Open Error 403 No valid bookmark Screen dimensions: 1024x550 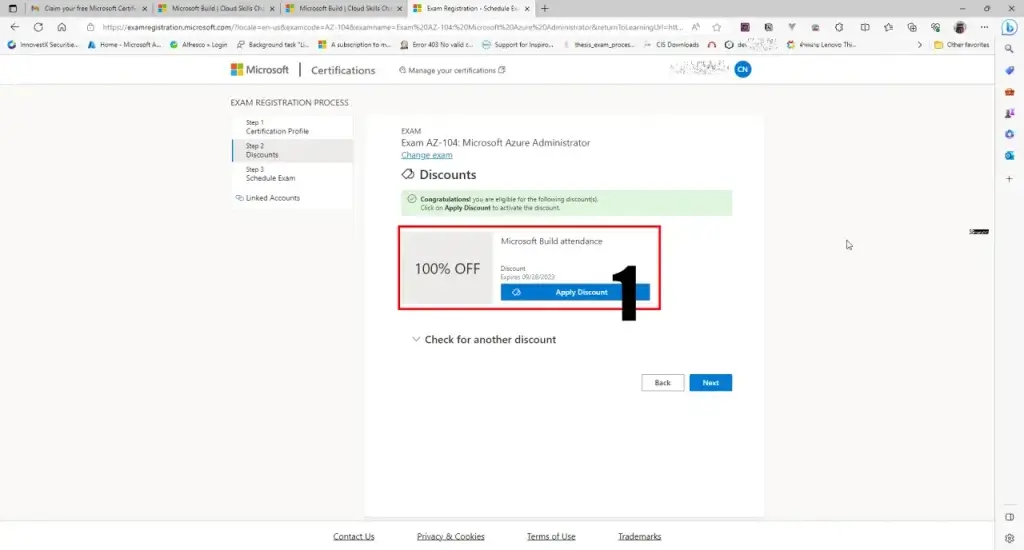point(436,45)
